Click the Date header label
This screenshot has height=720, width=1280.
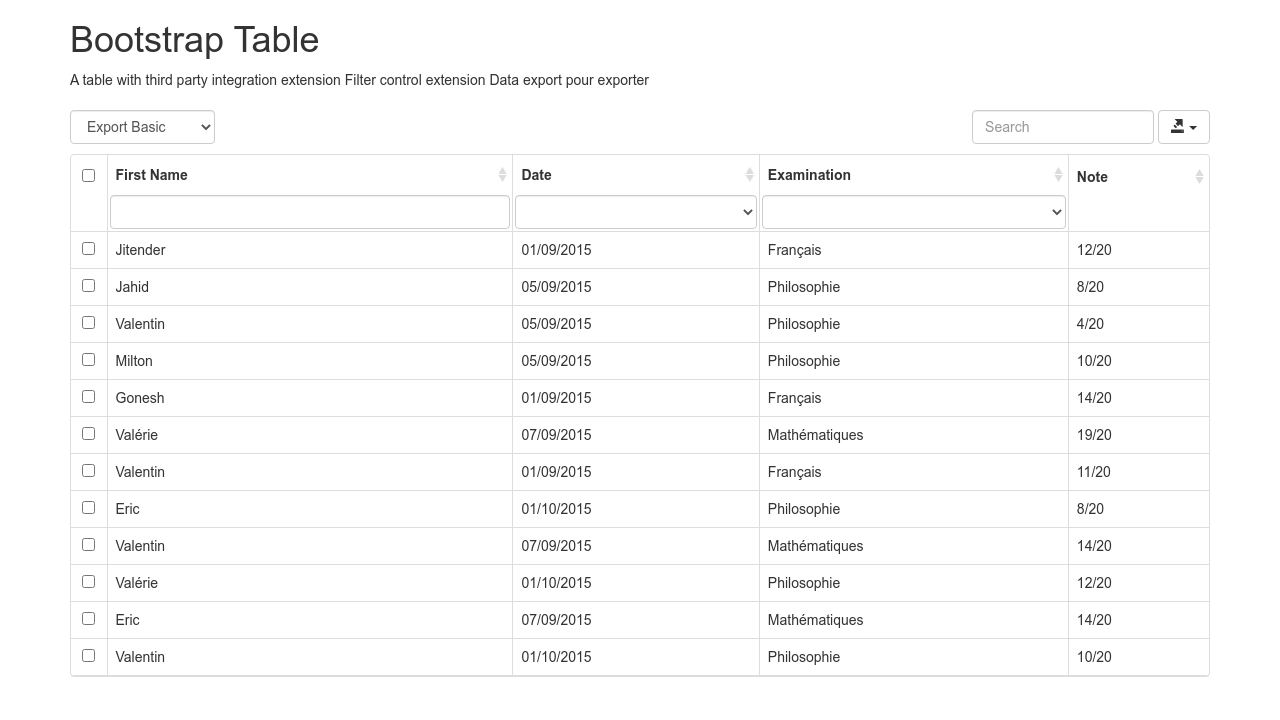point(536,175)
